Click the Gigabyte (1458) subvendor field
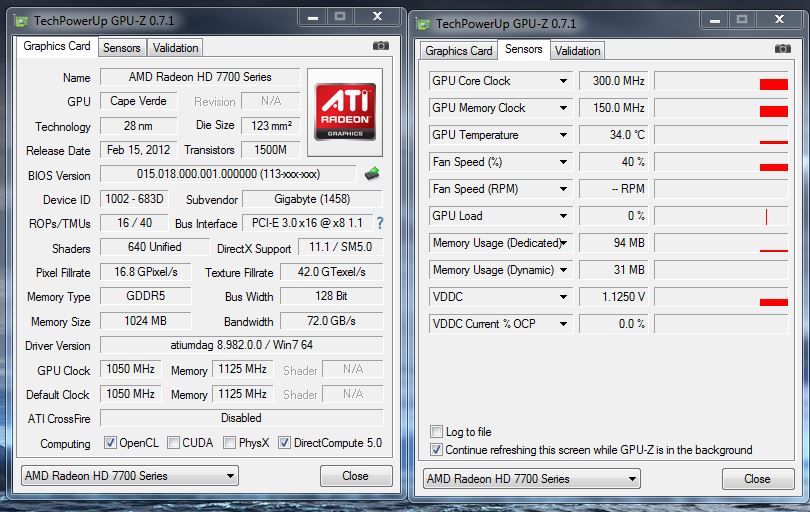Image resolution: width=810 pixels, height=512 pixels. [313, 199]
